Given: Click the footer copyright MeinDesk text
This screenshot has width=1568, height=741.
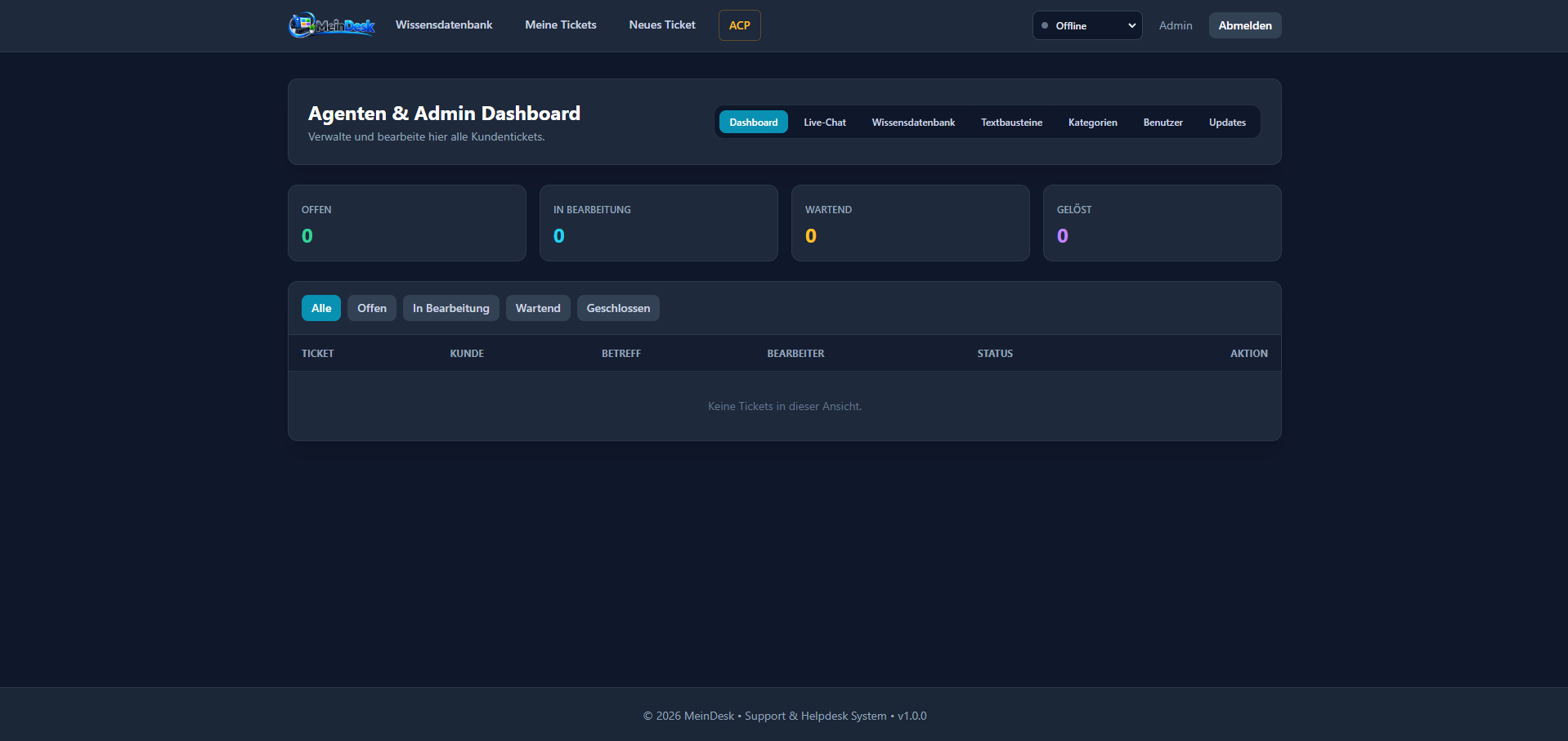Looking at the screenshot, I should 785,716.
